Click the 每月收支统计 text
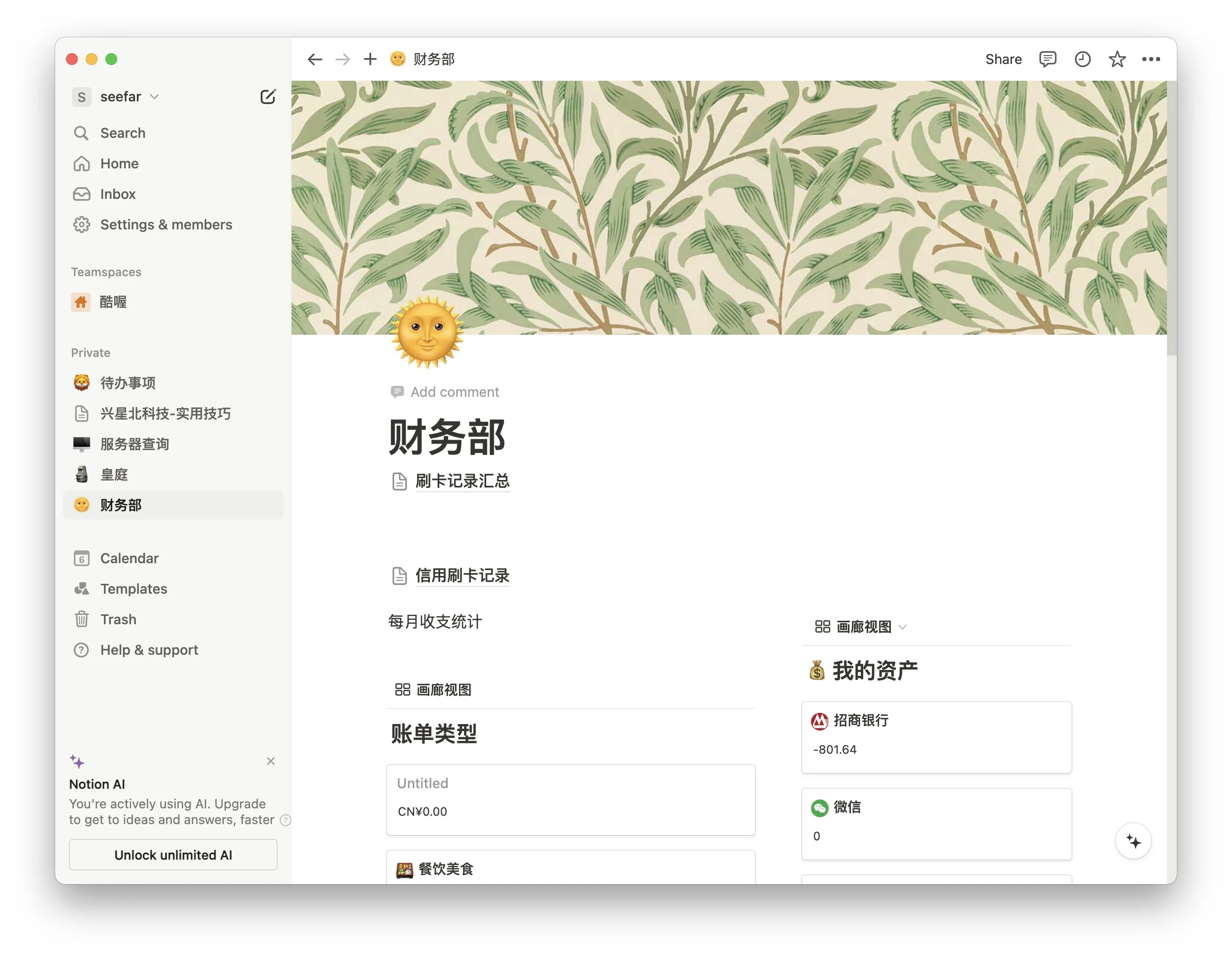 click(x=435, y=622)
